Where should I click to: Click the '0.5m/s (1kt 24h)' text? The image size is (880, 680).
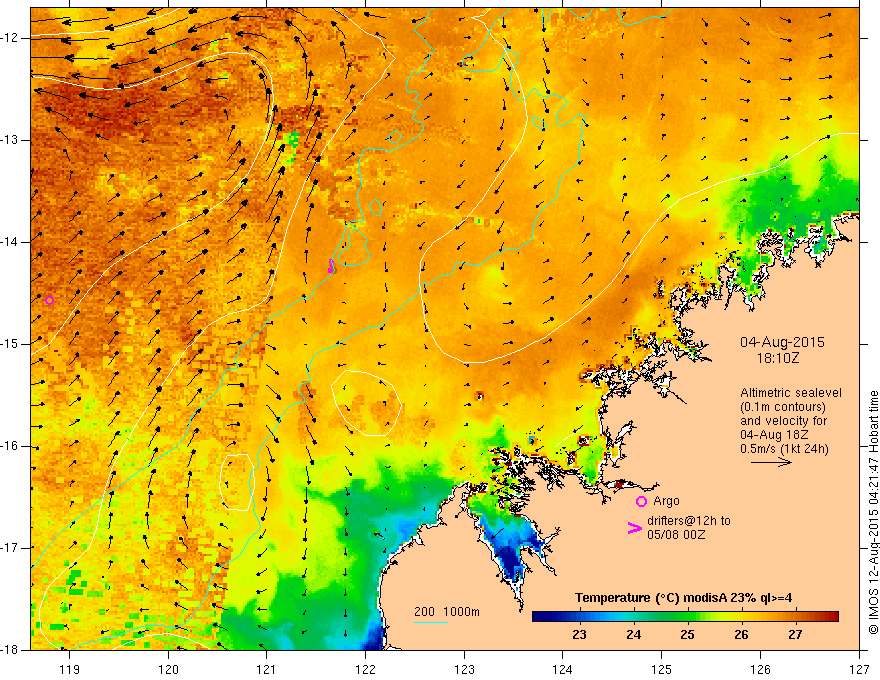coord(784,449)
